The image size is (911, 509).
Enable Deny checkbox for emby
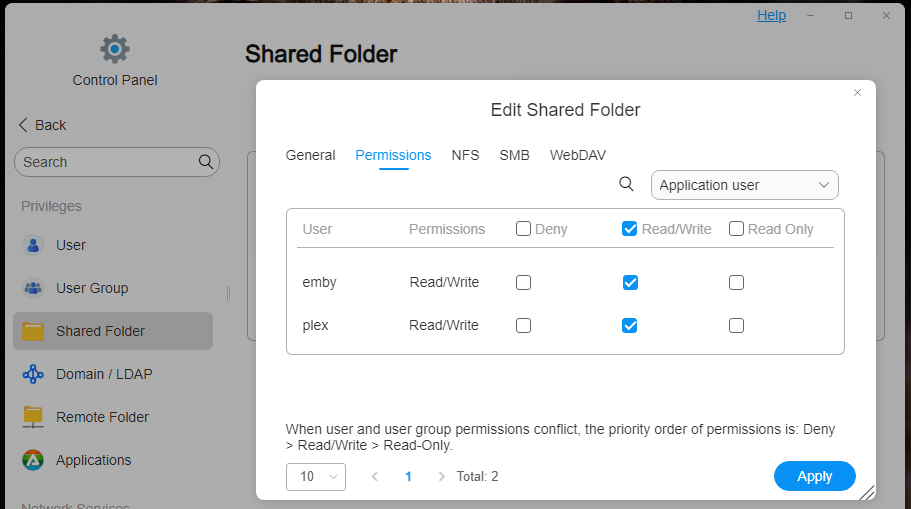point(523,282)
